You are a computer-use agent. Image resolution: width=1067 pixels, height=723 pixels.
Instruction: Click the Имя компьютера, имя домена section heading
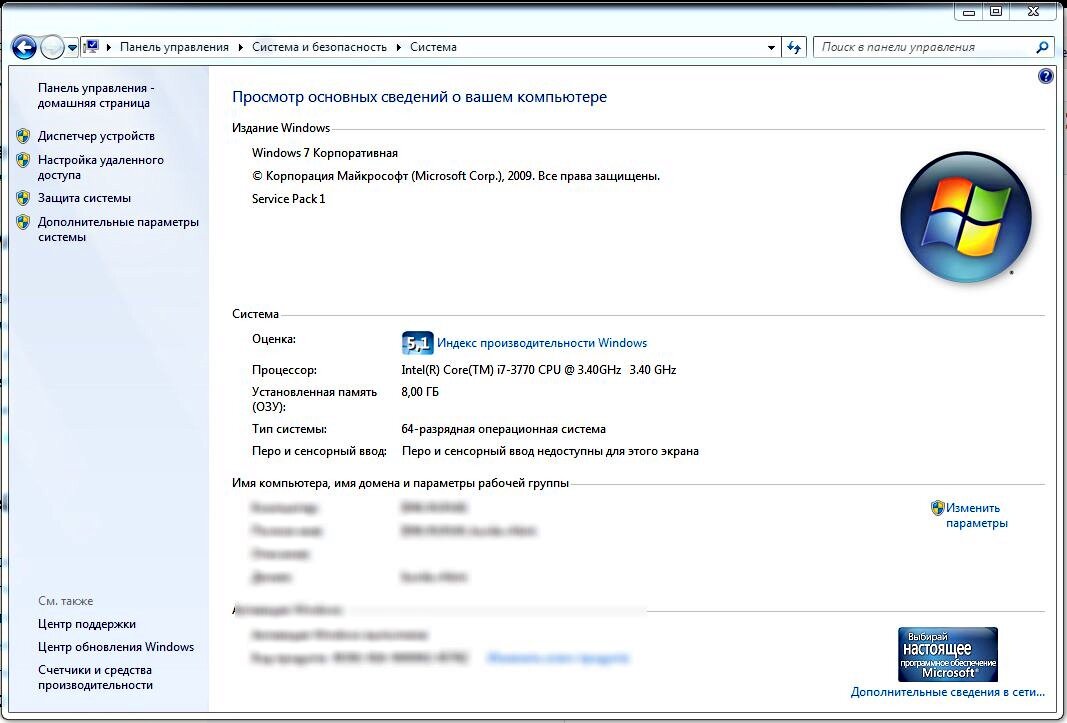point(400,483)
